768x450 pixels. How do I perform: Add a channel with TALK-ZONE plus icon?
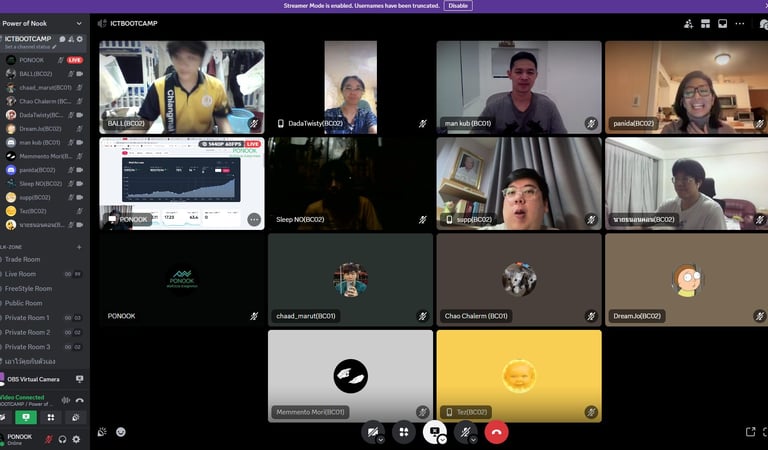tap(79, 247)
